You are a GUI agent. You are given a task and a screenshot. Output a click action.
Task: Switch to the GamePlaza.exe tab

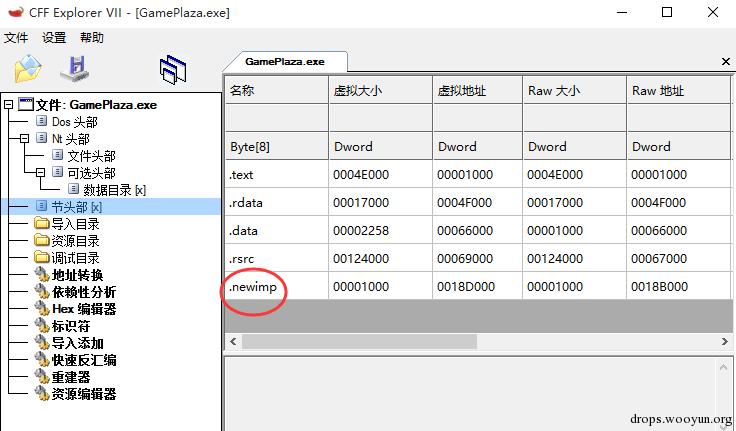tap(284, 62)
